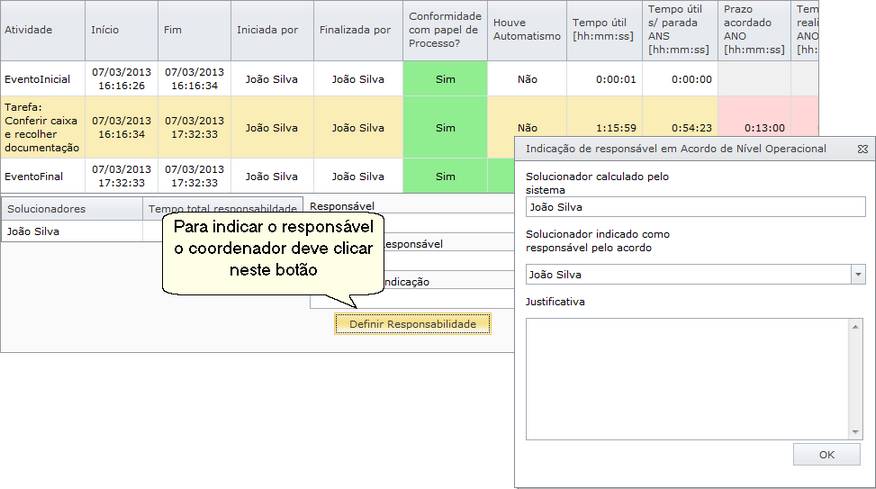Click the Iniciada por column header

pos(272,30)
